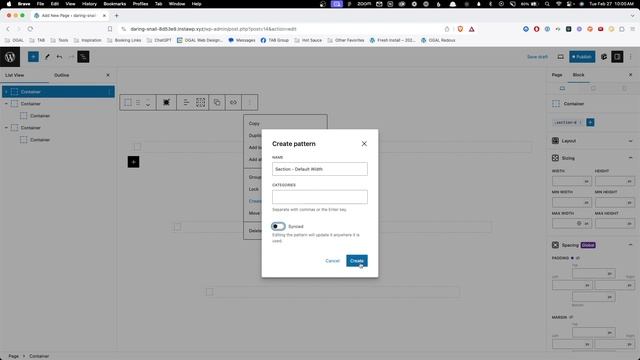This screenshot has width=640, height=360.
Task: Switch to the Page tab in sidebar
Action: click(x=557, y=75)
